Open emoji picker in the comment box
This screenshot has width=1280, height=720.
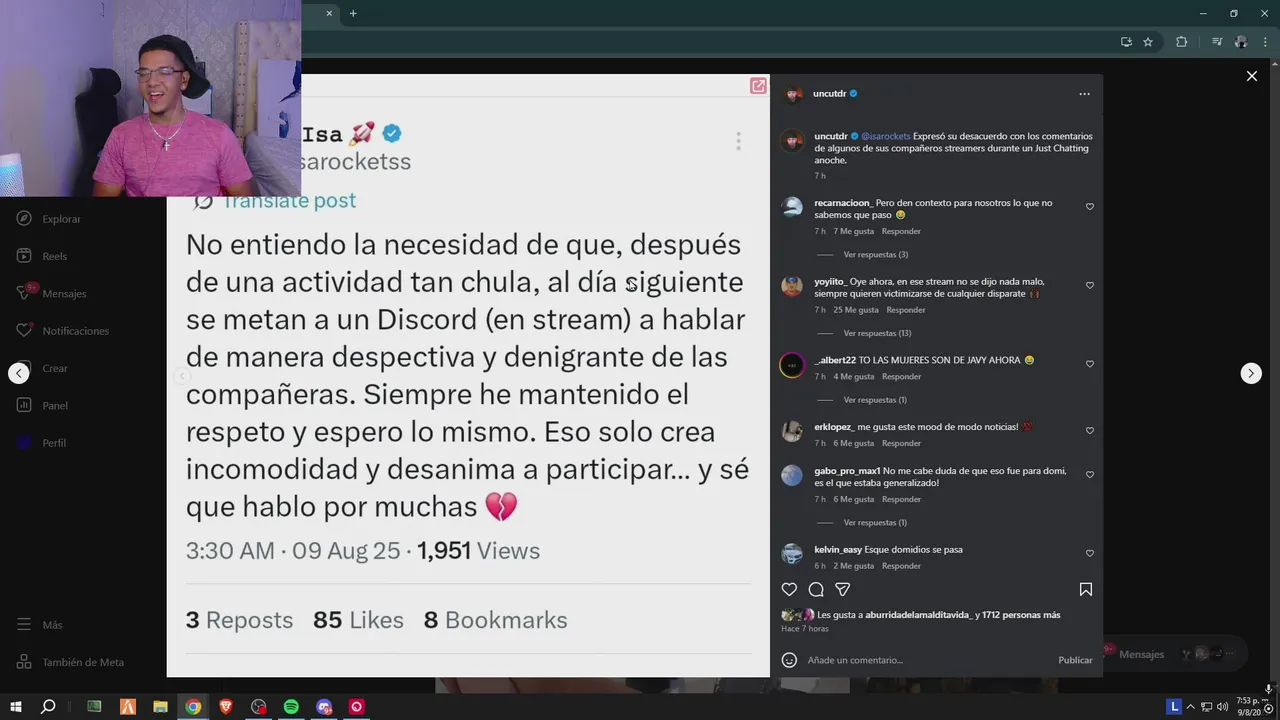click(789, 660)
